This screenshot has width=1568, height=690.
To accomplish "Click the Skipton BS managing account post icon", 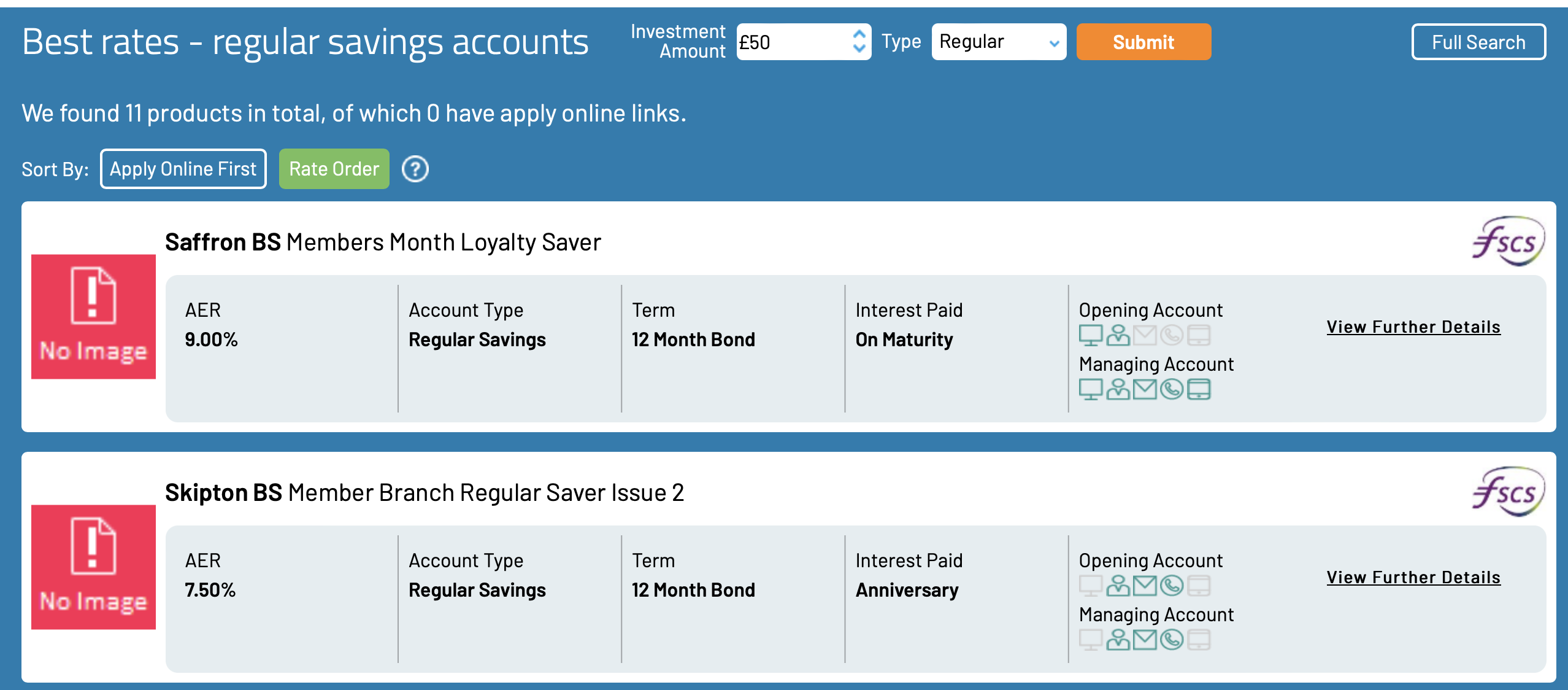I will click(1145, 640).
